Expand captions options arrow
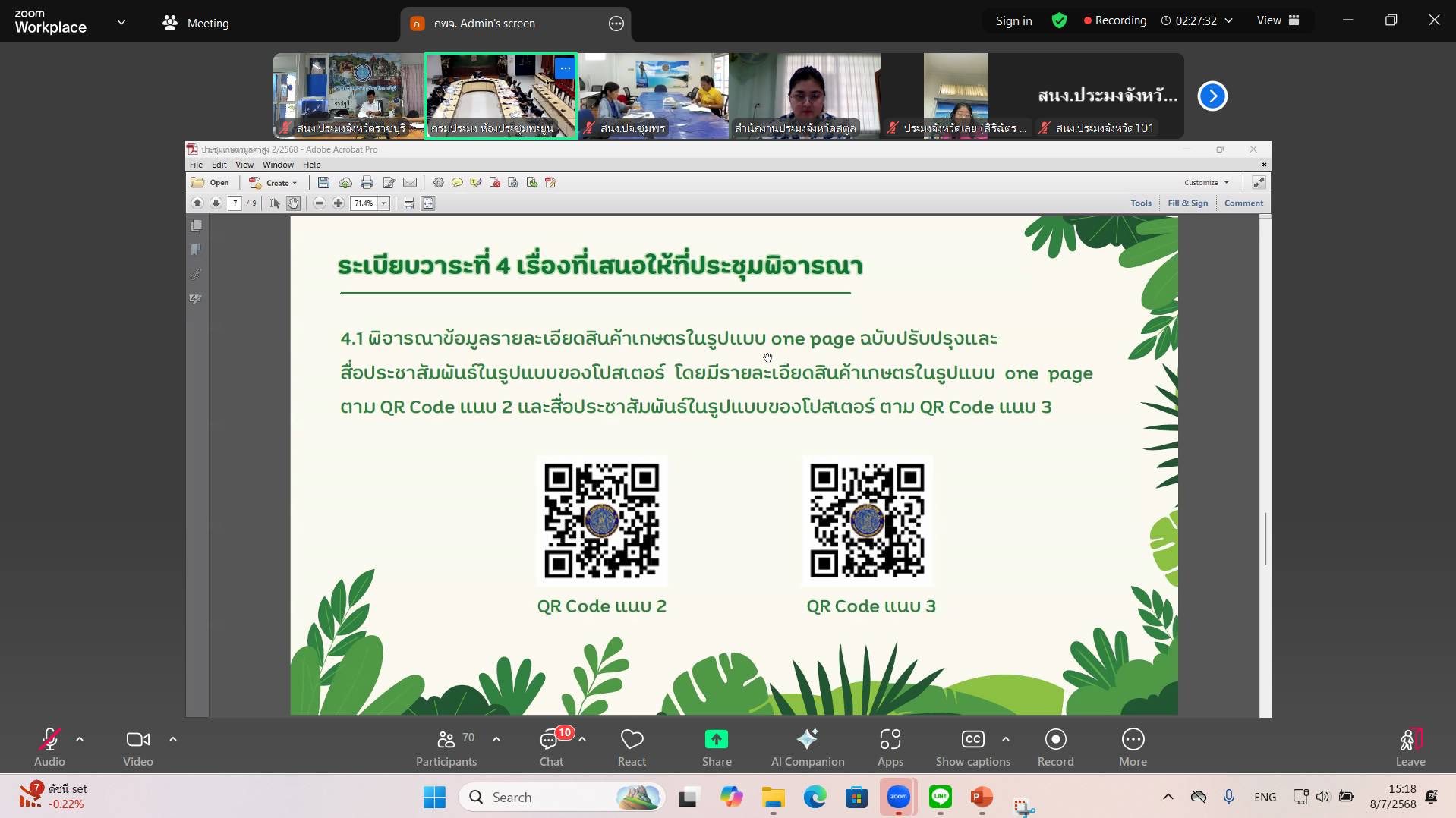 click(x=1006, y=739)
